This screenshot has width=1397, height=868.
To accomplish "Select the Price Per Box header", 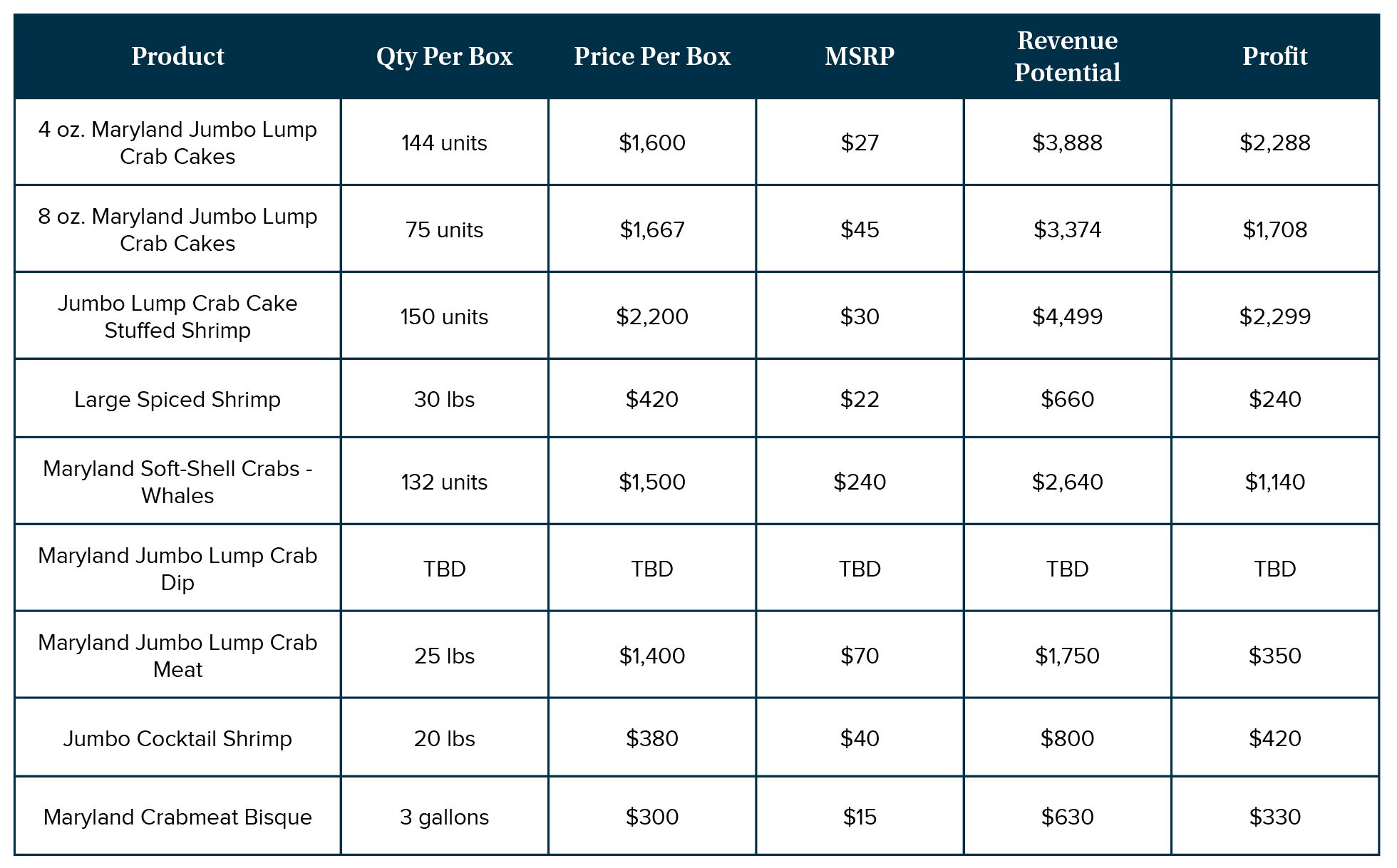I will coord(652,56).
